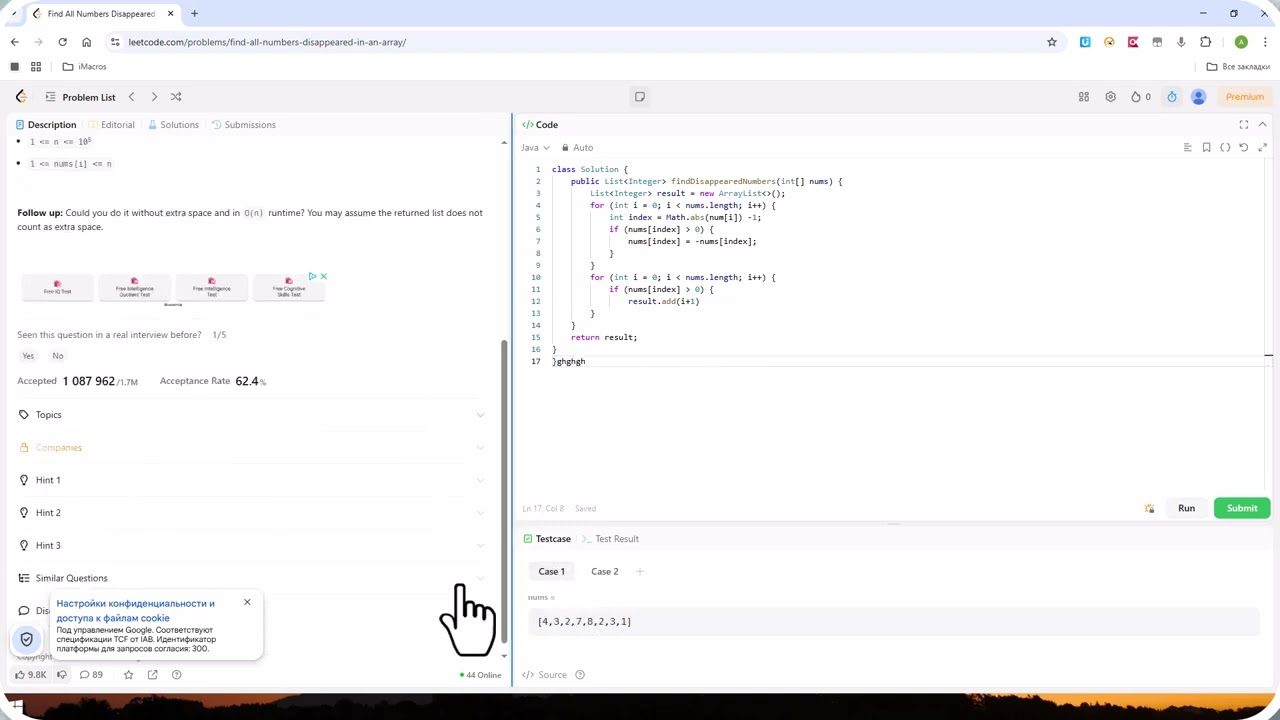Open the Chrome profile avatar A
This screenshot has height=720, width=1280.
pos(1241,42)
